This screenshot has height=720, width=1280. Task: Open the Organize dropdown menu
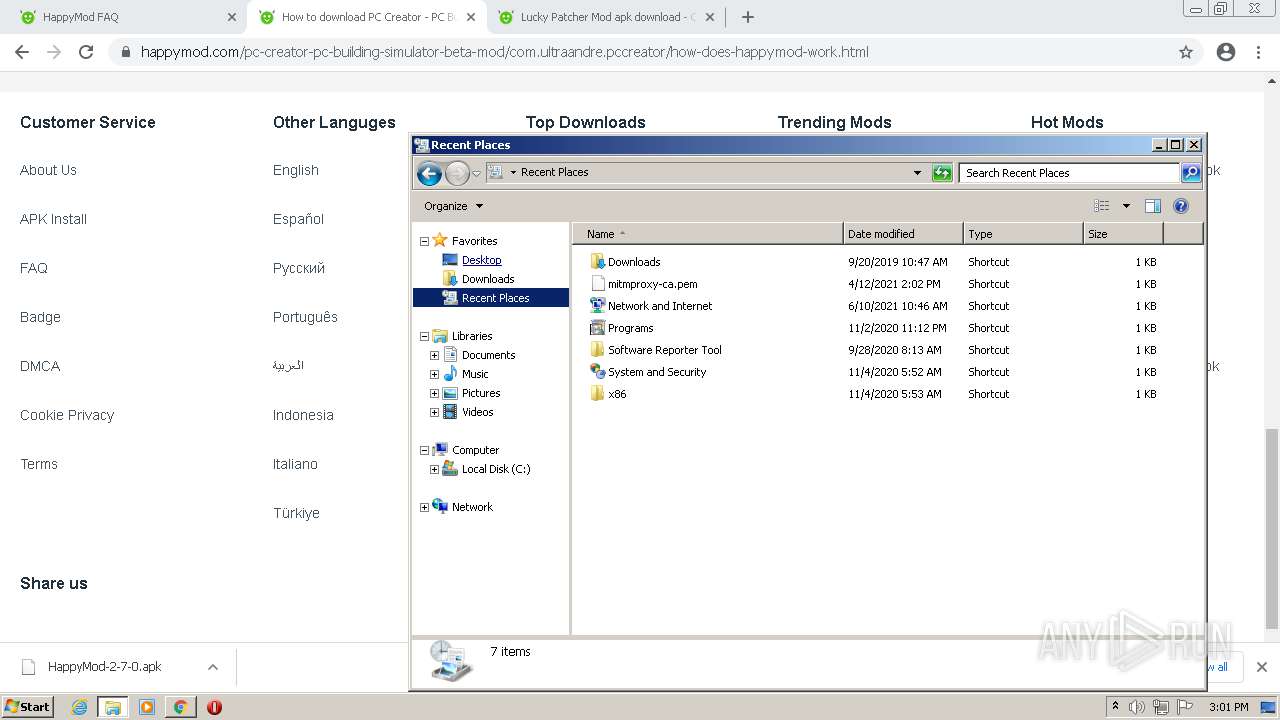(x=453, y=206)
